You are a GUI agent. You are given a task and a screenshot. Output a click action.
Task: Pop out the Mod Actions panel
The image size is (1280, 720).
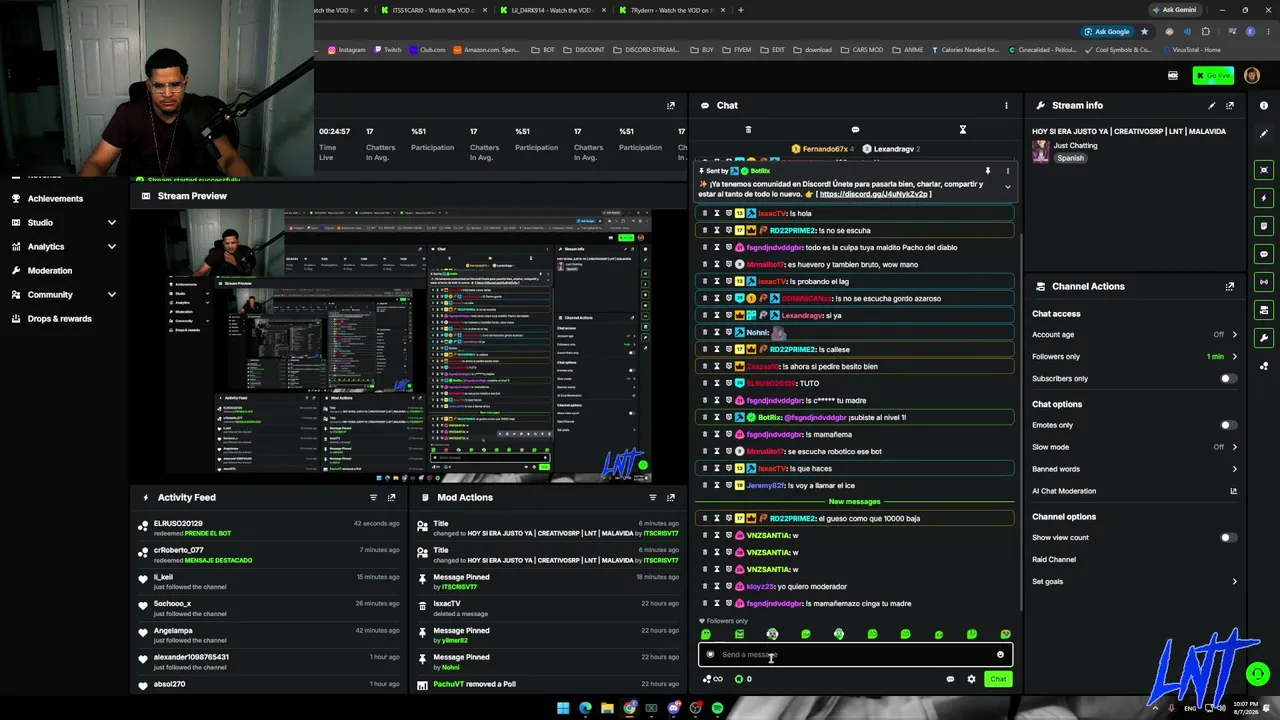click(x=670, y=497)
